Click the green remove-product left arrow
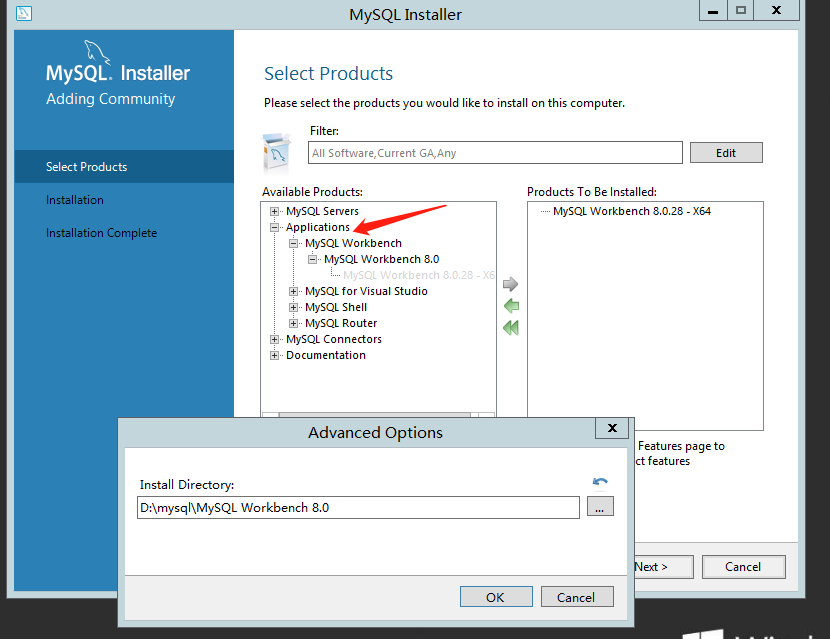 coord(511,306)
